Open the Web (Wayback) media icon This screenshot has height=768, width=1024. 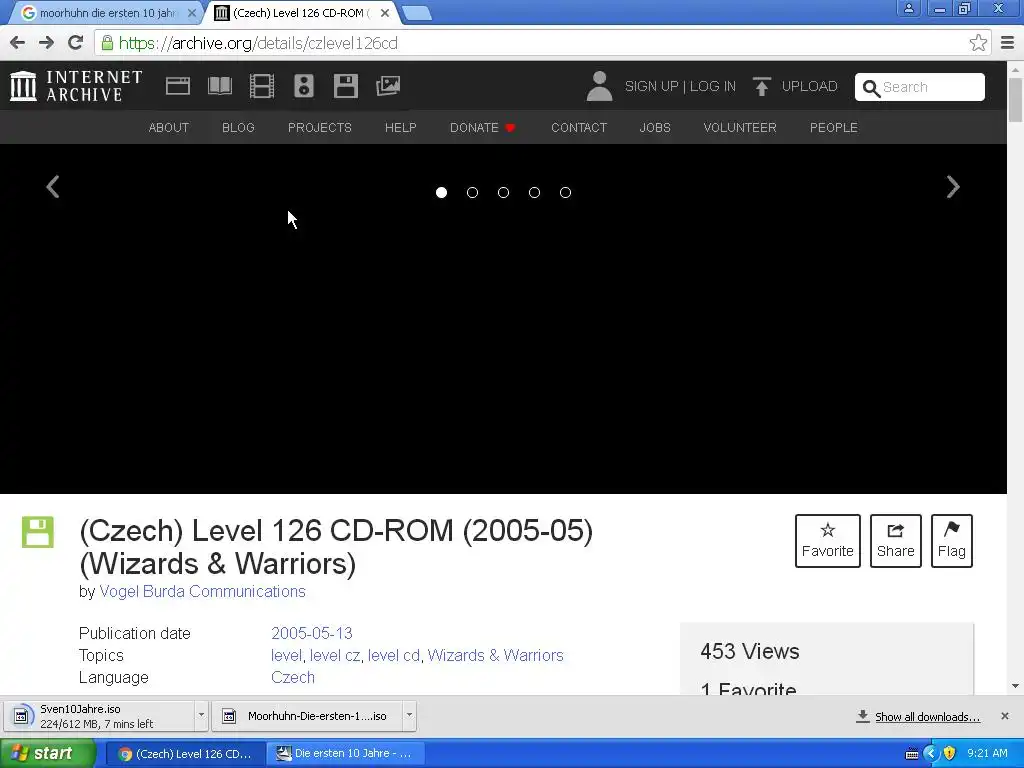point(178,86)
